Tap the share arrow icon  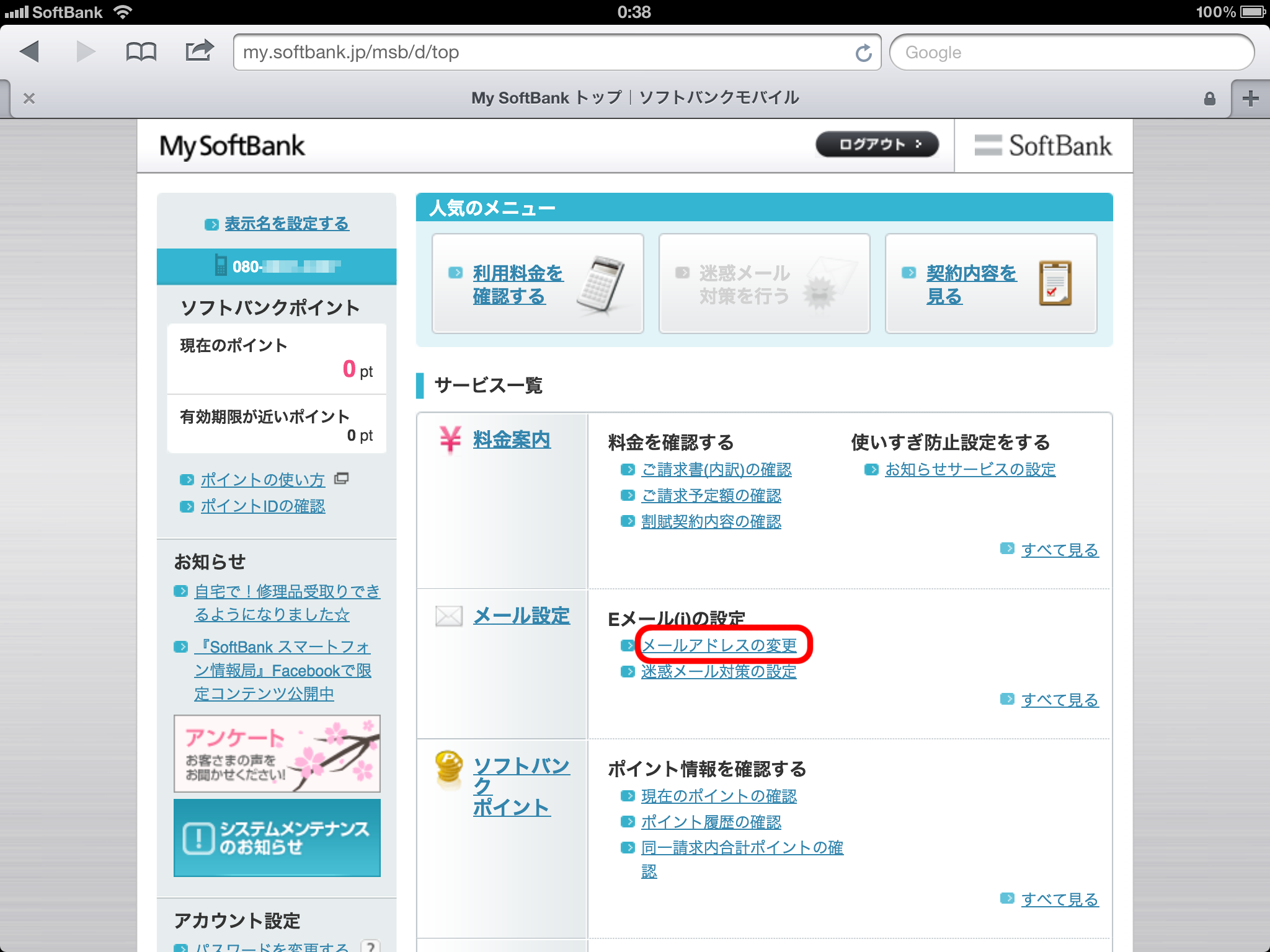[x=199, y=51]
